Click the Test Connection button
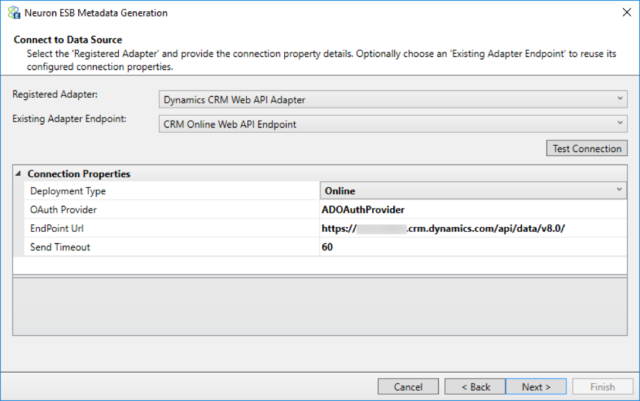The height and width of the screenshot is (401, 640). point(587,148)
